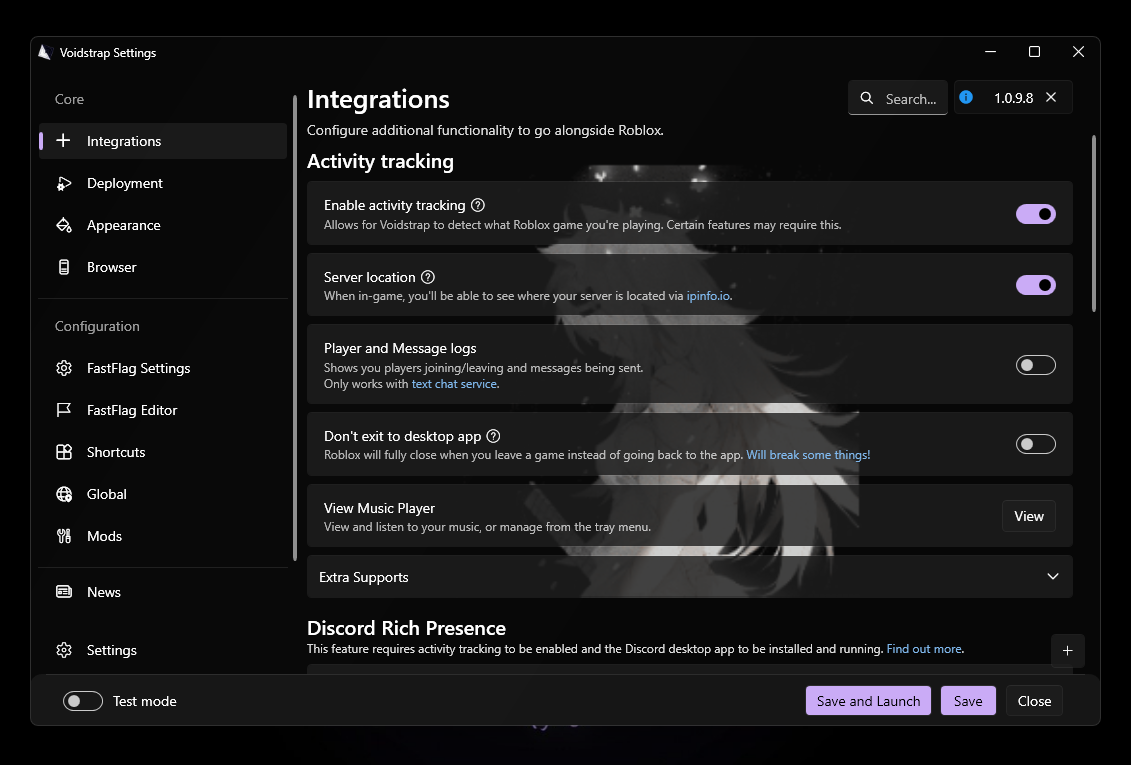Expand Discord Rich Presence with the plus control

click(x=1067, y=650)
